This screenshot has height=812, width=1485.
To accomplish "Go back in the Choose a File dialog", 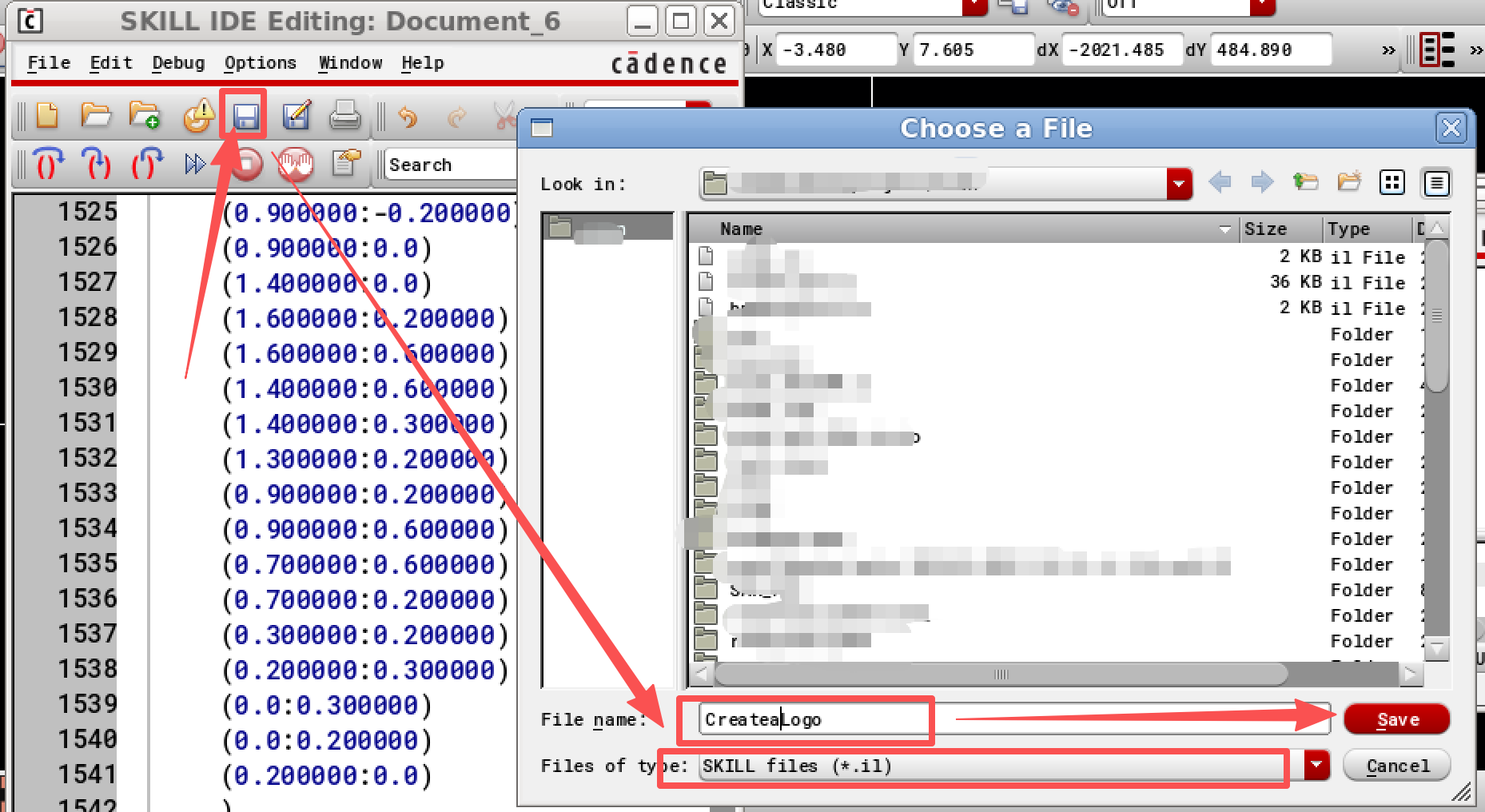I will pos(1220,183).
